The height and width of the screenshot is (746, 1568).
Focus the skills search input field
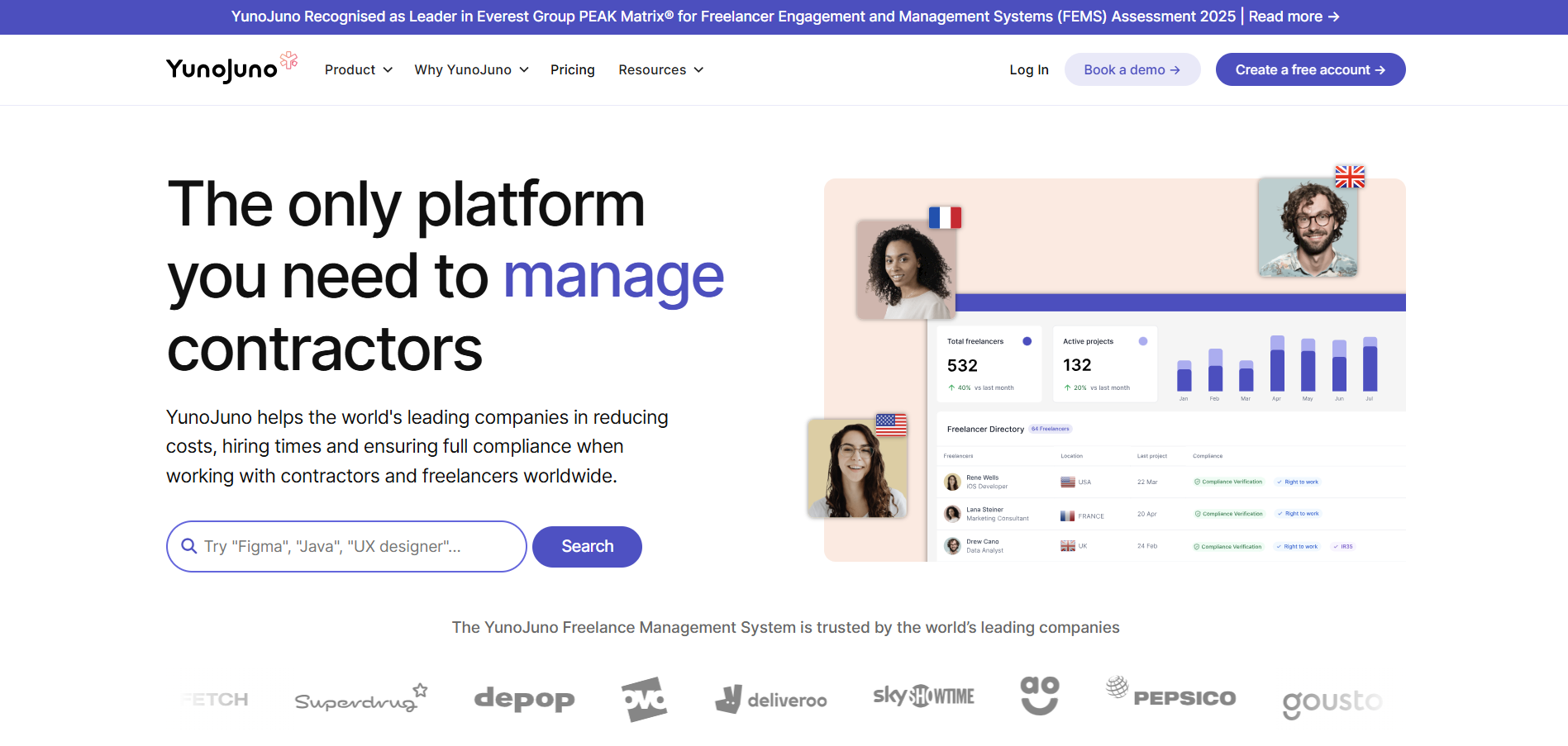point(346,546)
